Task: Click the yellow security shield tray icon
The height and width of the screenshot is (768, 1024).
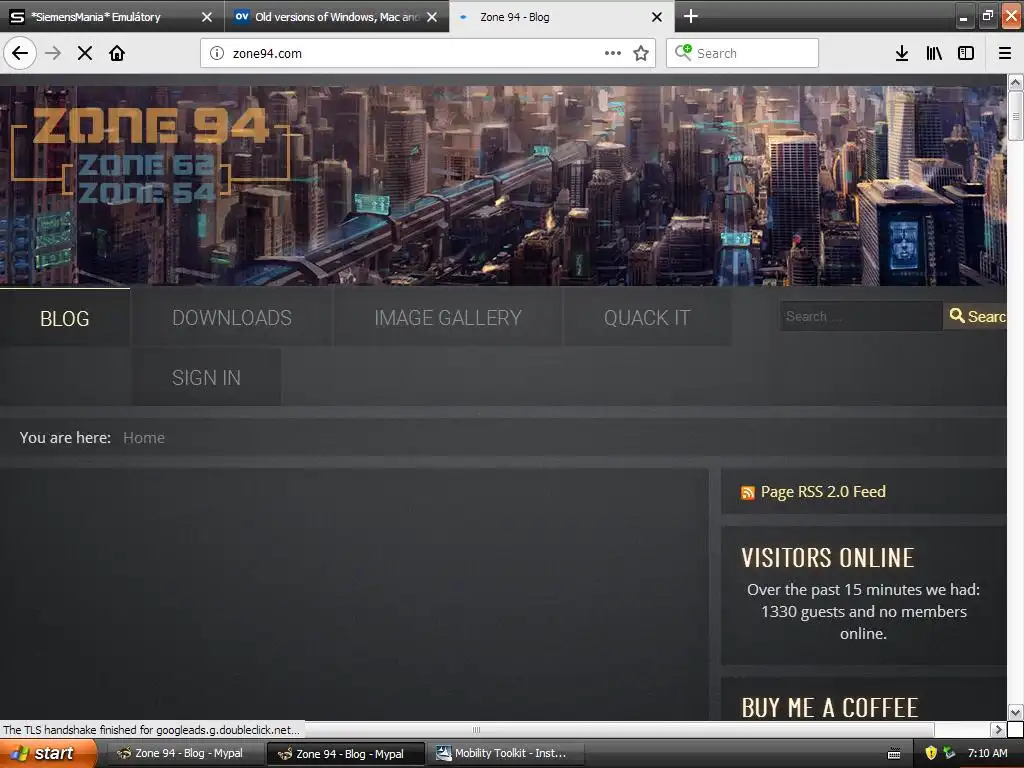Action: [x=931, y=753]
